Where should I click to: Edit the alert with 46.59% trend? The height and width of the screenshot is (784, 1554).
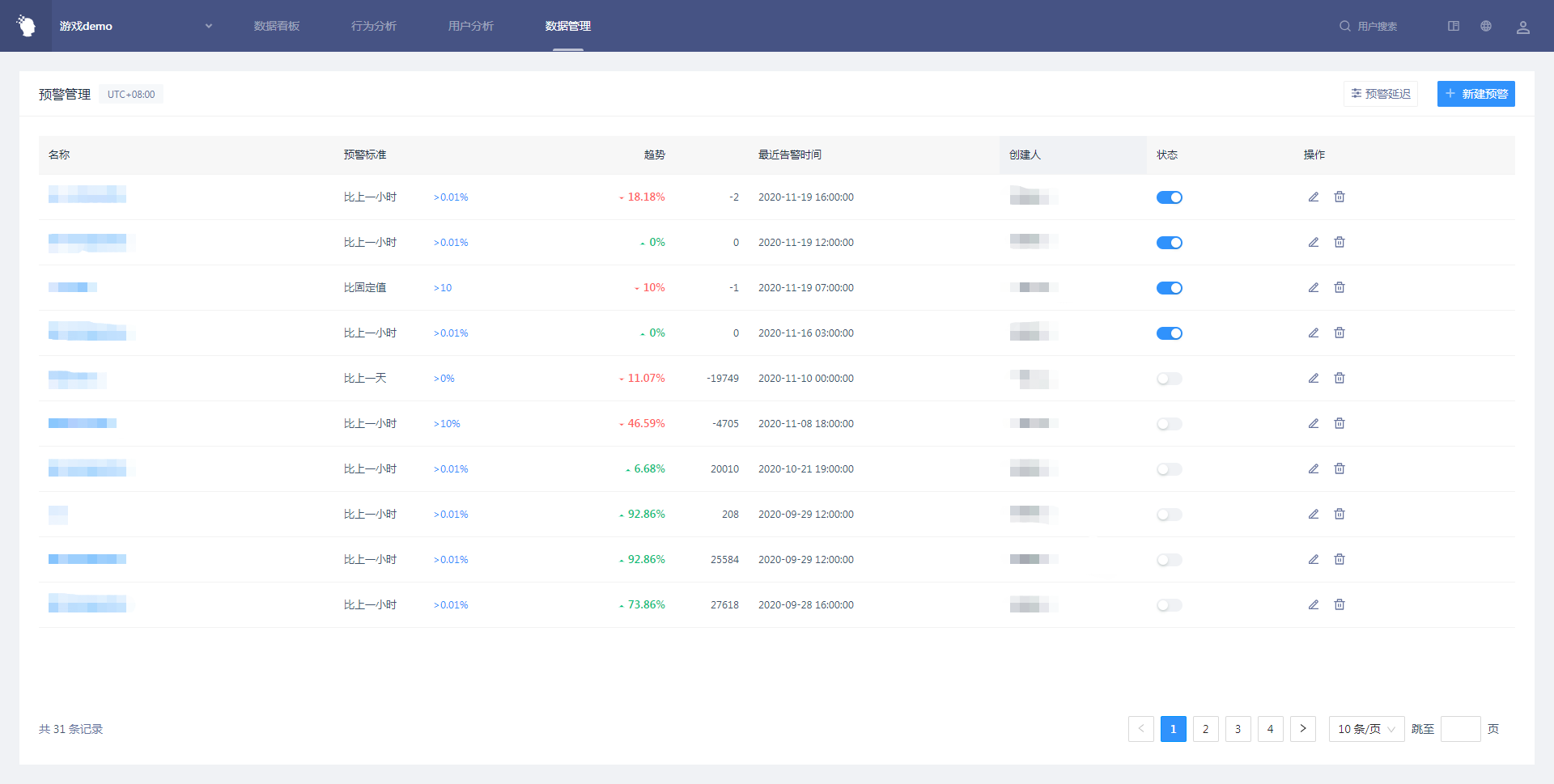(x=1314, y=424)
